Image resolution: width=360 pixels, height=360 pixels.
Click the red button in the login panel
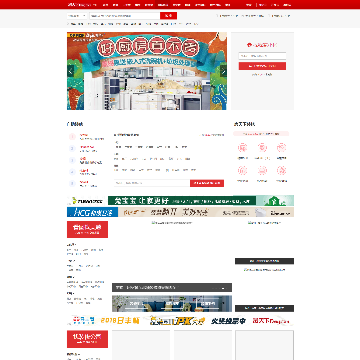point(262,66)
